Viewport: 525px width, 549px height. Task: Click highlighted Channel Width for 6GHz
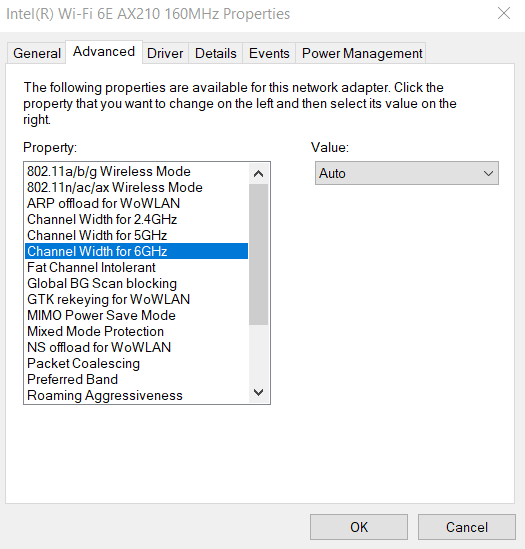[136, 251]
